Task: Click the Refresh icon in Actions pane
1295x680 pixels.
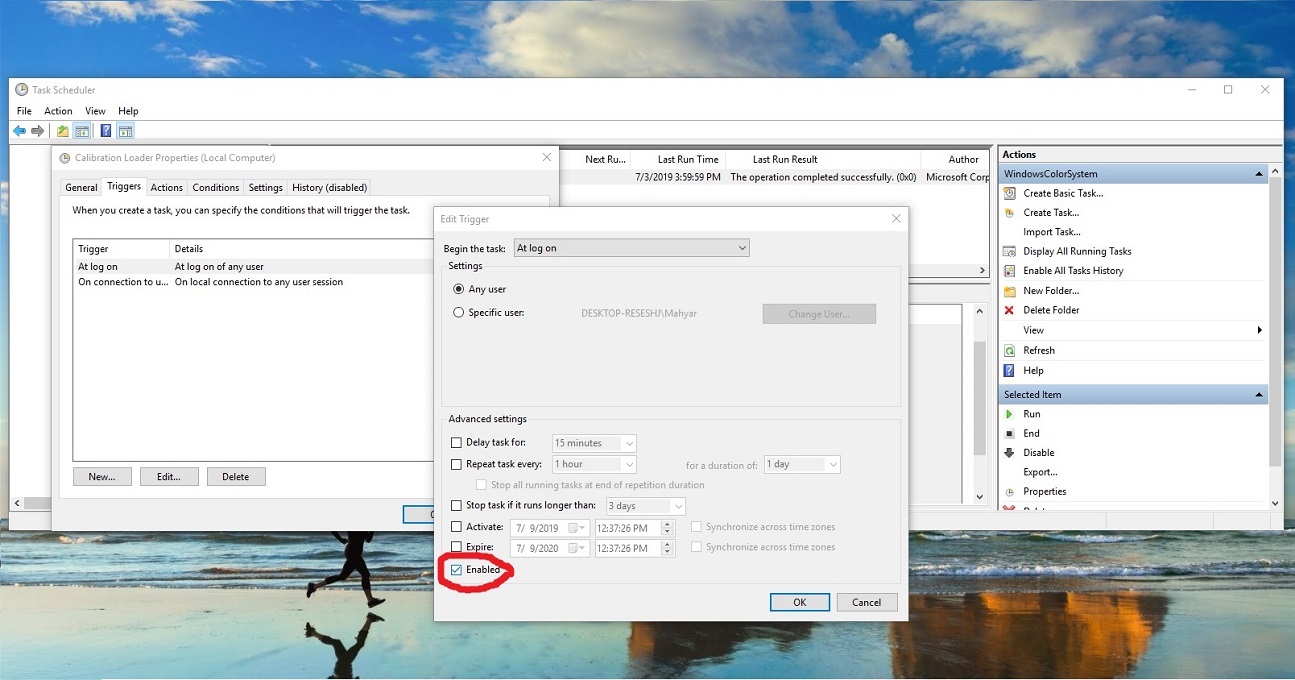Action: point(1009,351)
